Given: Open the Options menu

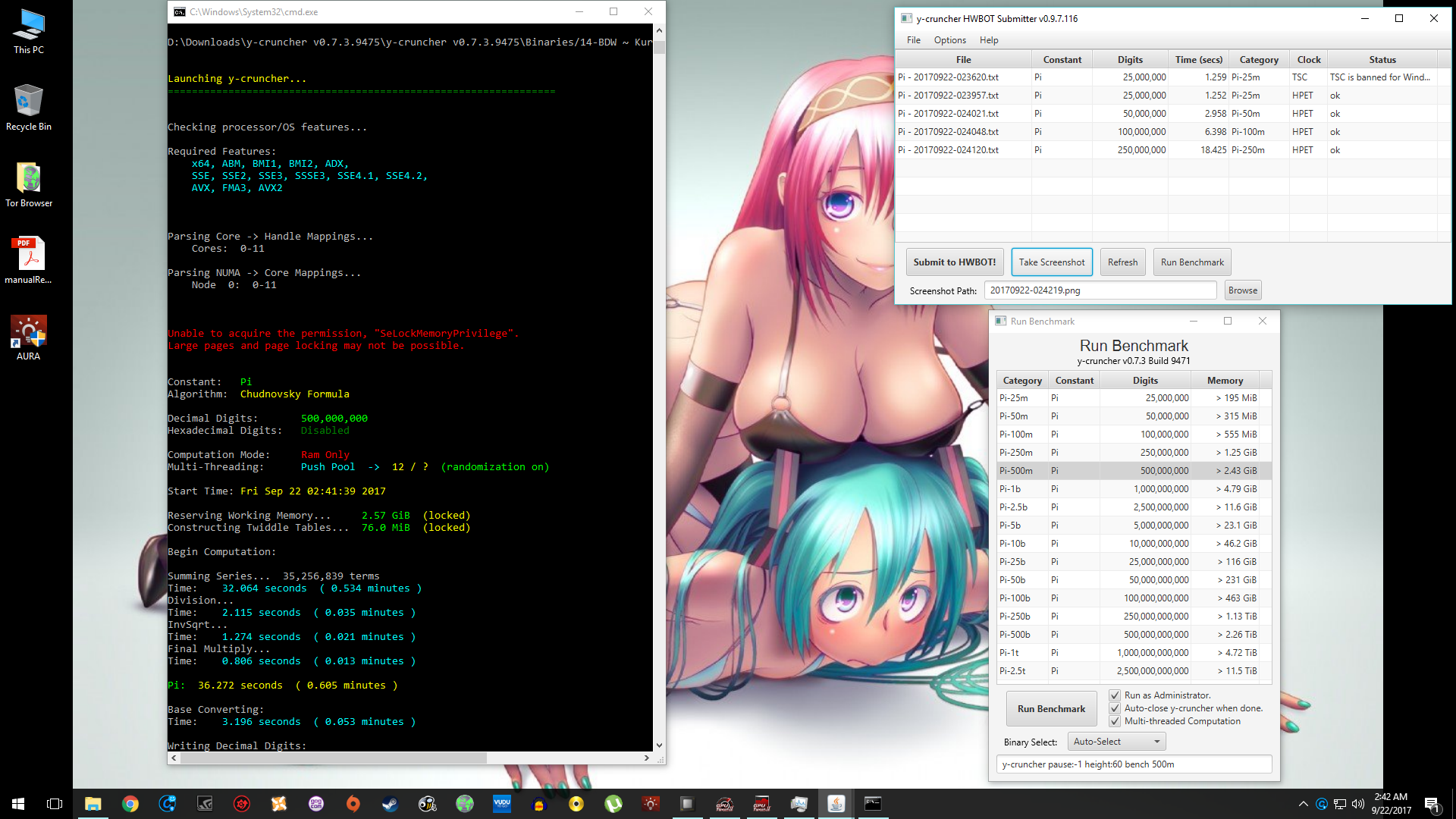Looking at the screenshot, I should click(x=949, y=40).
